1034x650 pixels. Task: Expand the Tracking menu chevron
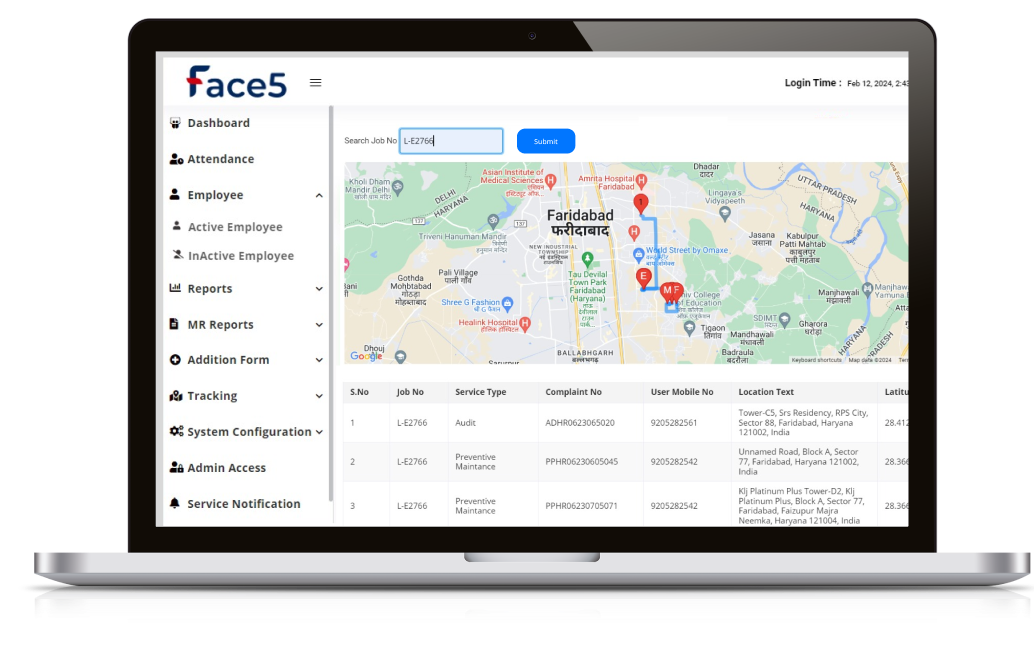319,397
